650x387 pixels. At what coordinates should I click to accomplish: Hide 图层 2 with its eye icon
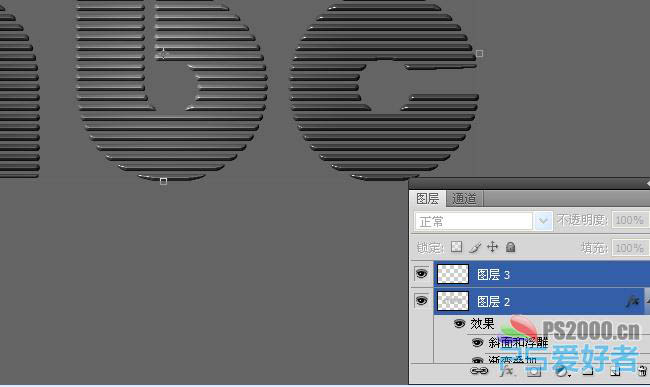pyautogui.click(x=421, y=300)
